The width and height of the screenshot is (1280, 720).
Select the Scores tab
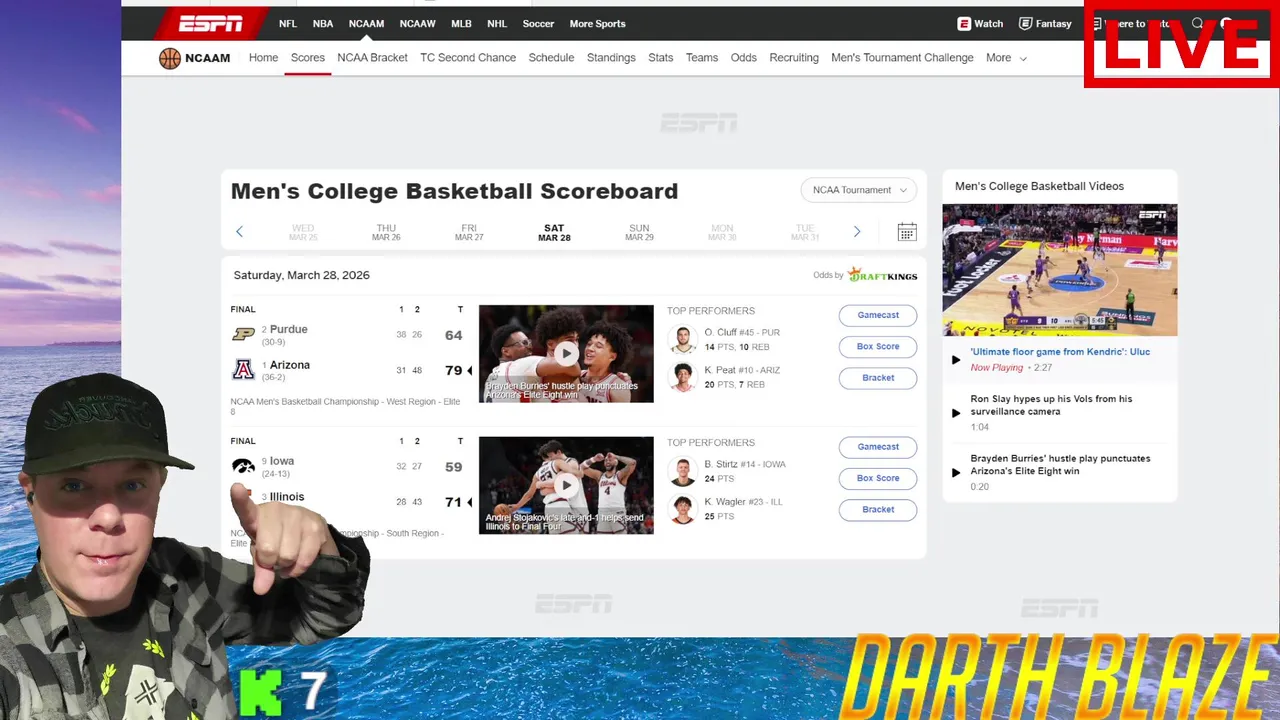308,58
